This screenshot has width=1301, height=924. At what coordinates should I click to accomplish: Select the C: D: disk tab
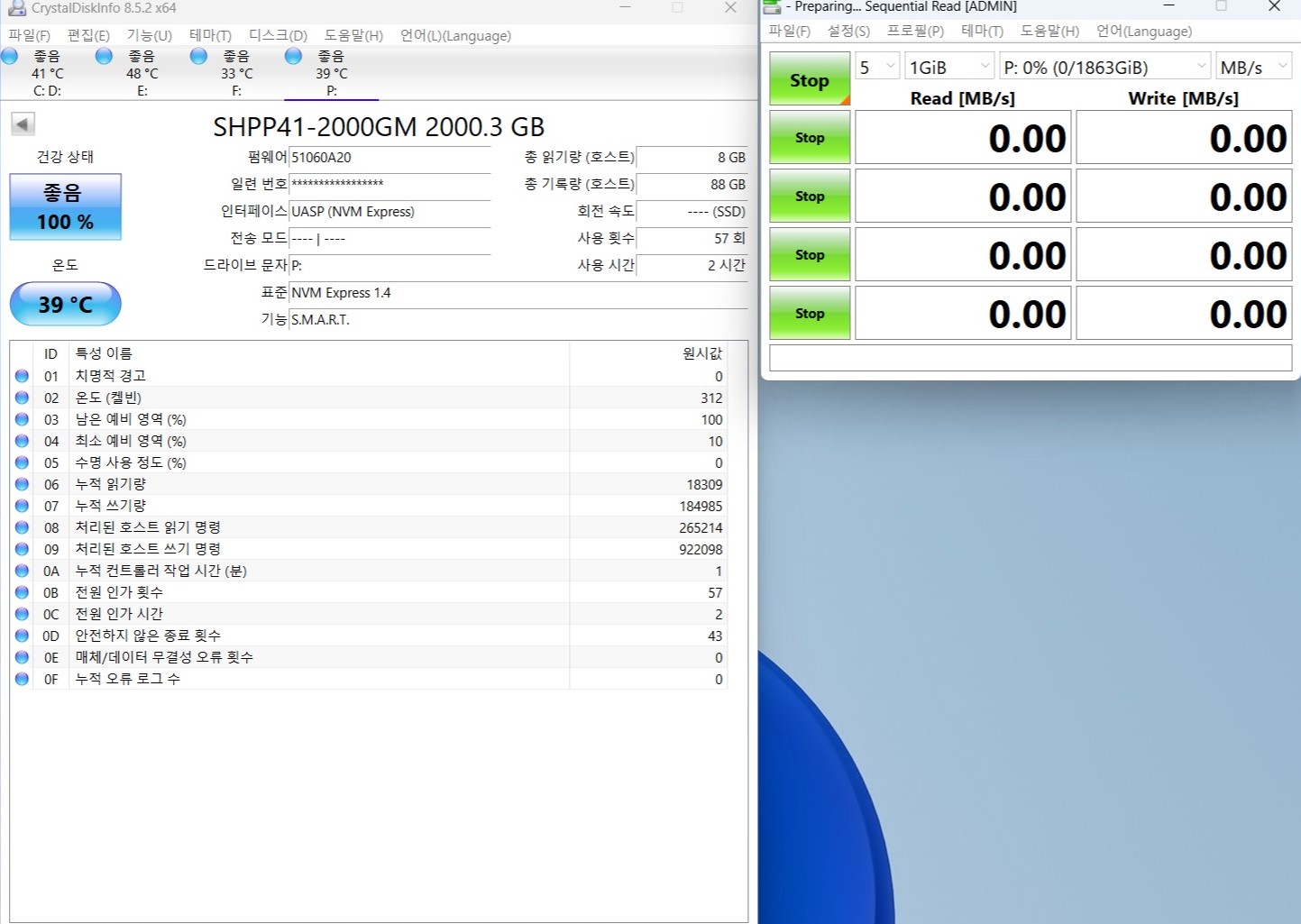(47, 73)
